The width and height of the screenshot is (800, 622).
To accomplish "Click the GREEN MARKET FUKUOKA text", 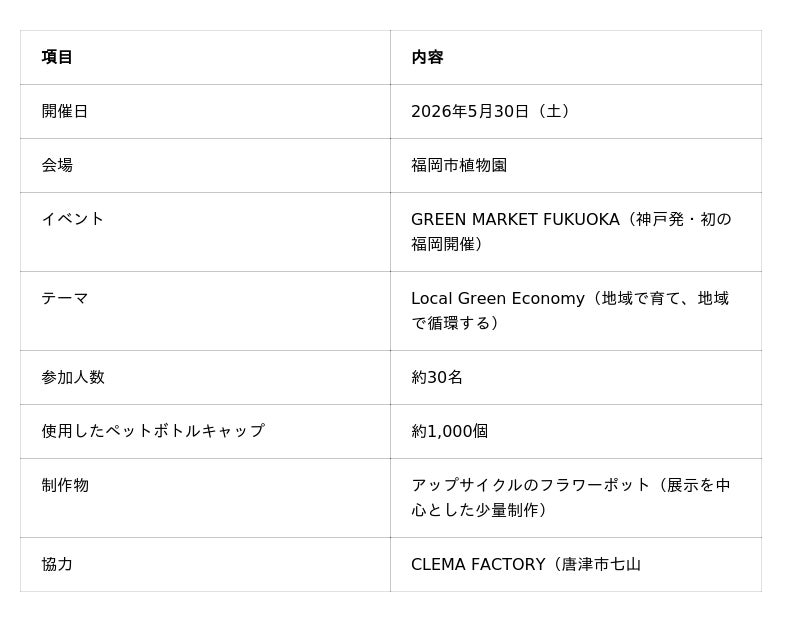I will (x=515, y=219).
